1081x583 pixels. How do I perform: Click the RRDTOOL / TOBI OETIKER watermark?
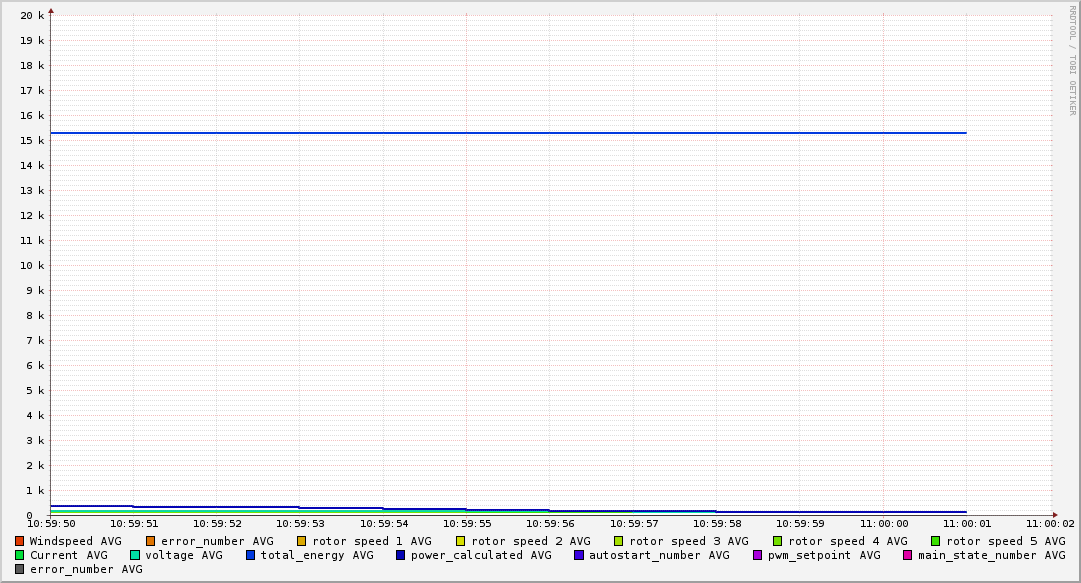tap(1073, 60)
